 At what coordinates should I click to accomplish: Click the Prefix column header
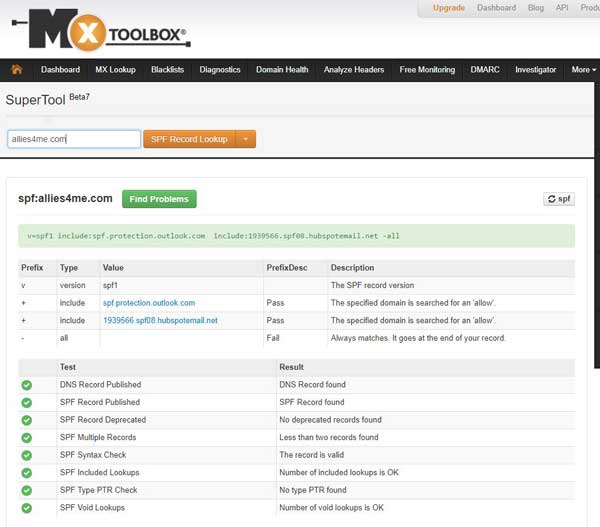(32, 268)
